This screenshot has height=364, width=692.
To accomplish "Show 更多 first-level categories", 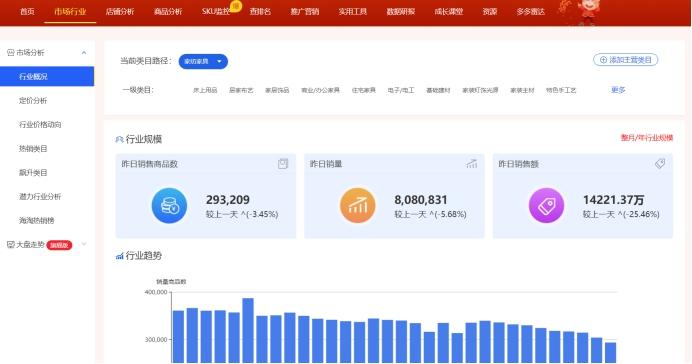I will (618, 90).
